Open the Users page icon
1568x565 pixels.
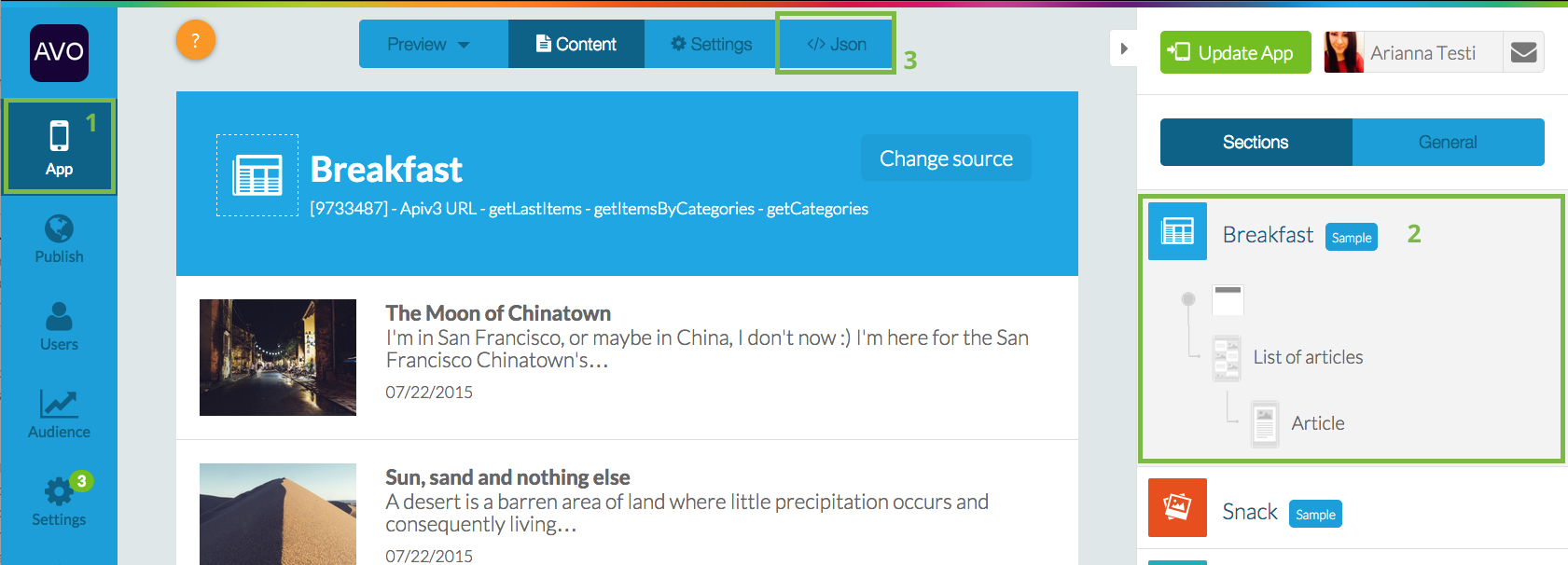pos(59,317)
